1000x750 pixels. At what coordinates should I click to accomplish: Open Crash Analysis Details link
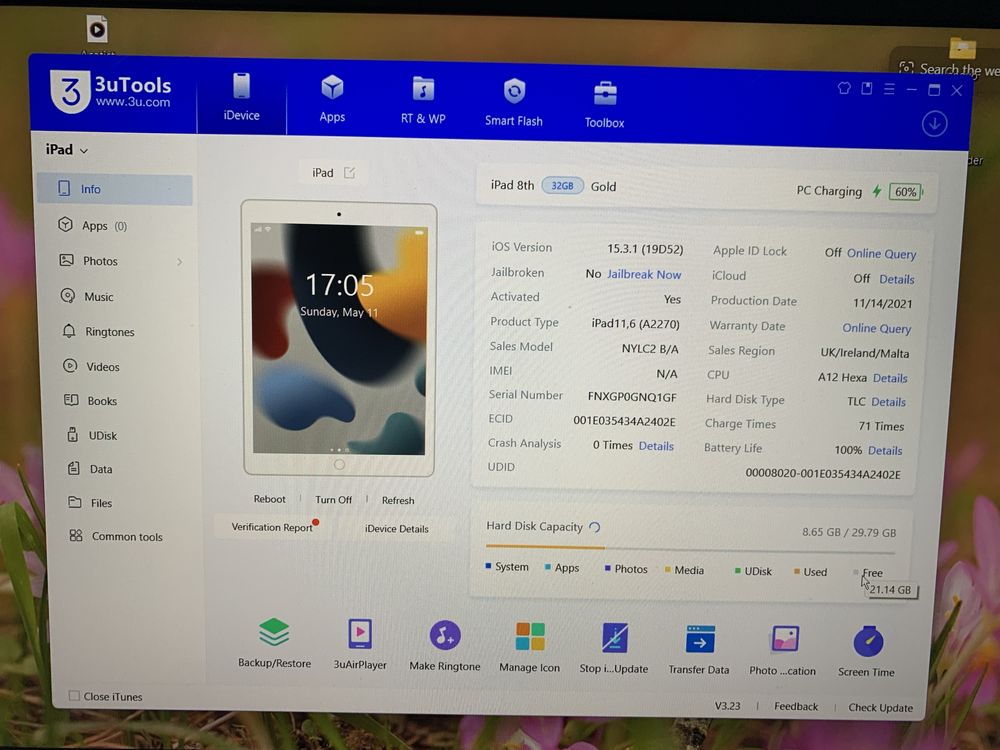pos(656,446)
